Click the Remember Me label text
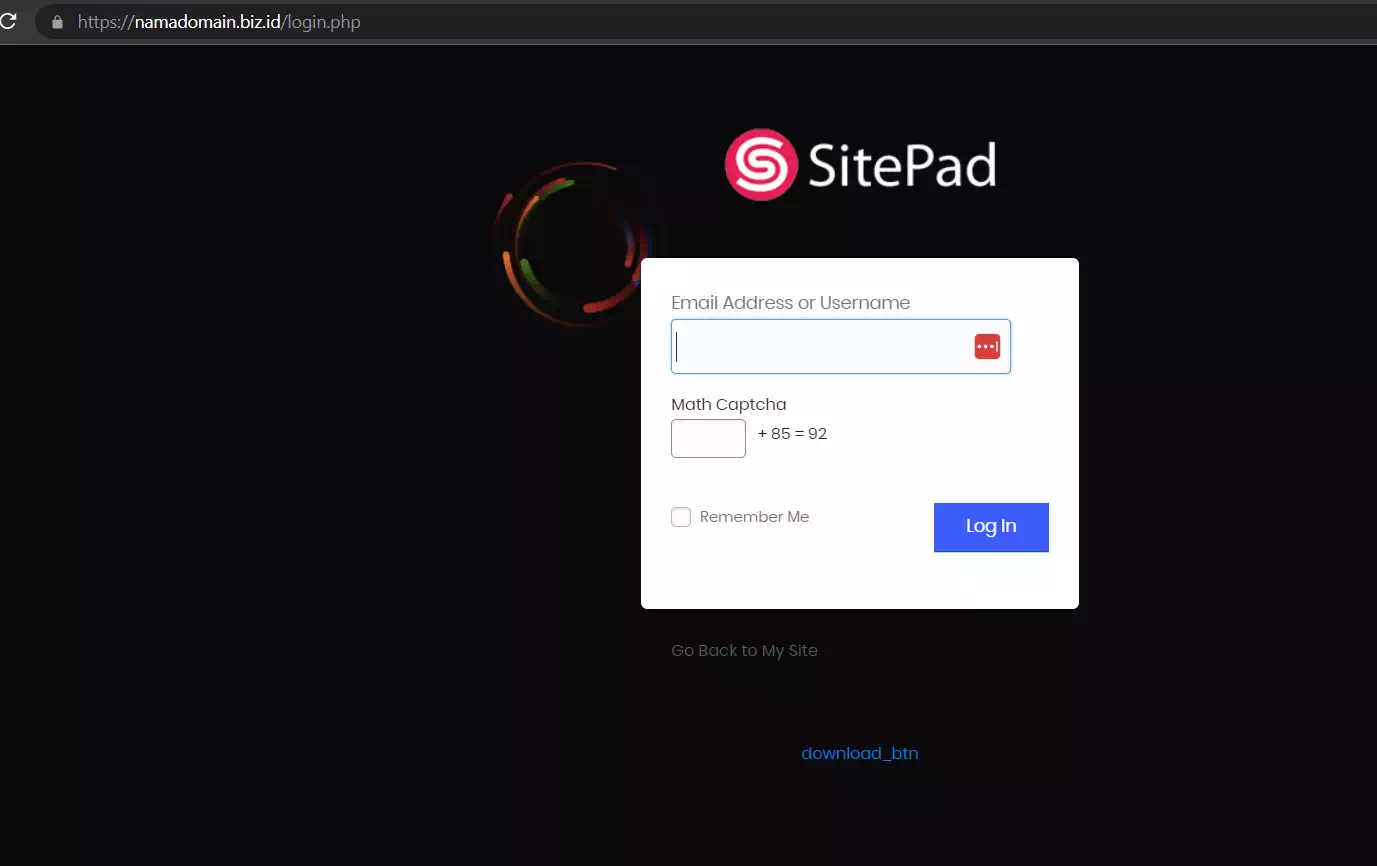The width and height of the screenshot is (1377, 866). click(x=754, y=517)
